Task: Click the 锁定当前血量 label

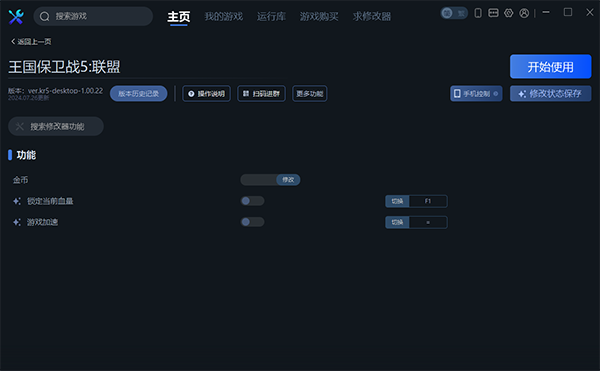Action: coord(50,201)
